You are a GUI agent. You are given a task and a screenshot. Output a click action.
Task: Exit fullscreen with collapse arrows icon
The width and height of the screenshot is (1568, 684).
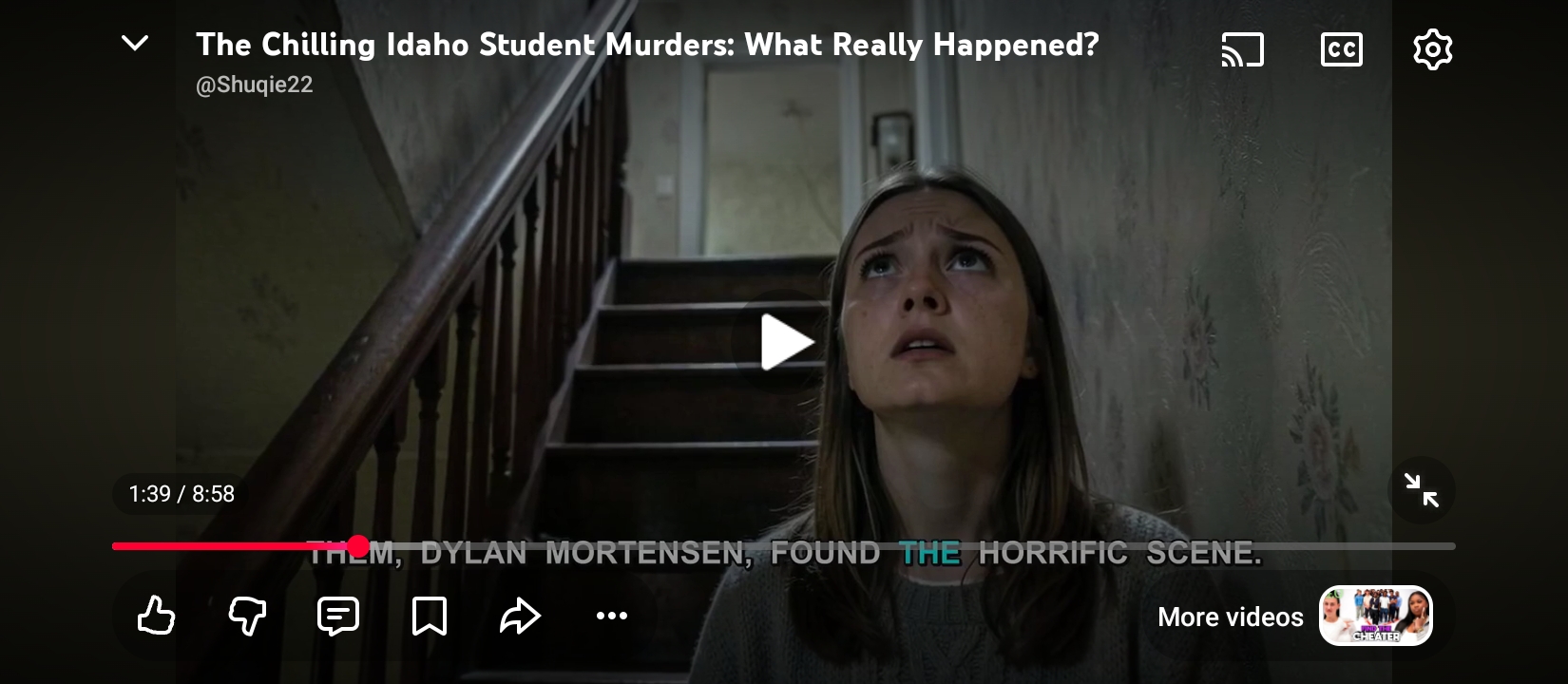pos(1421,490)
